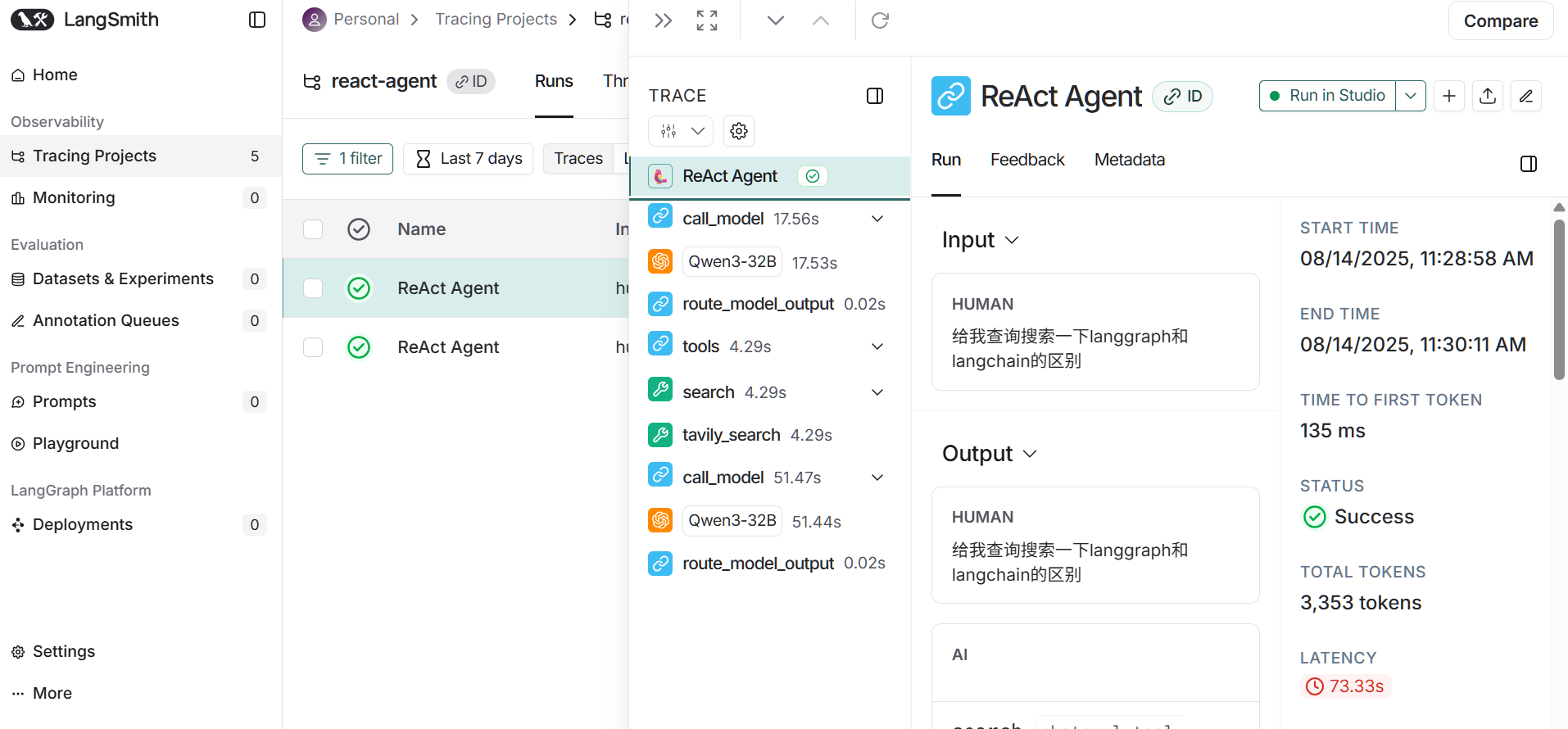Collapse the Output section
The width and height of the screenshot is (1568, 729).
point(989,454)
